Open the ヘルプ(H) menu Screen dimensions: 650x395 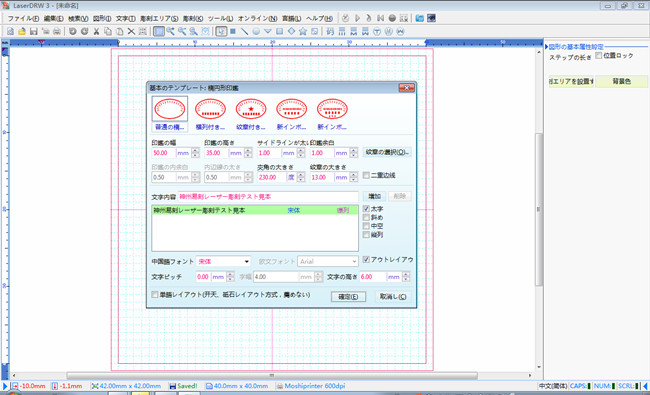tap(319, 19)
